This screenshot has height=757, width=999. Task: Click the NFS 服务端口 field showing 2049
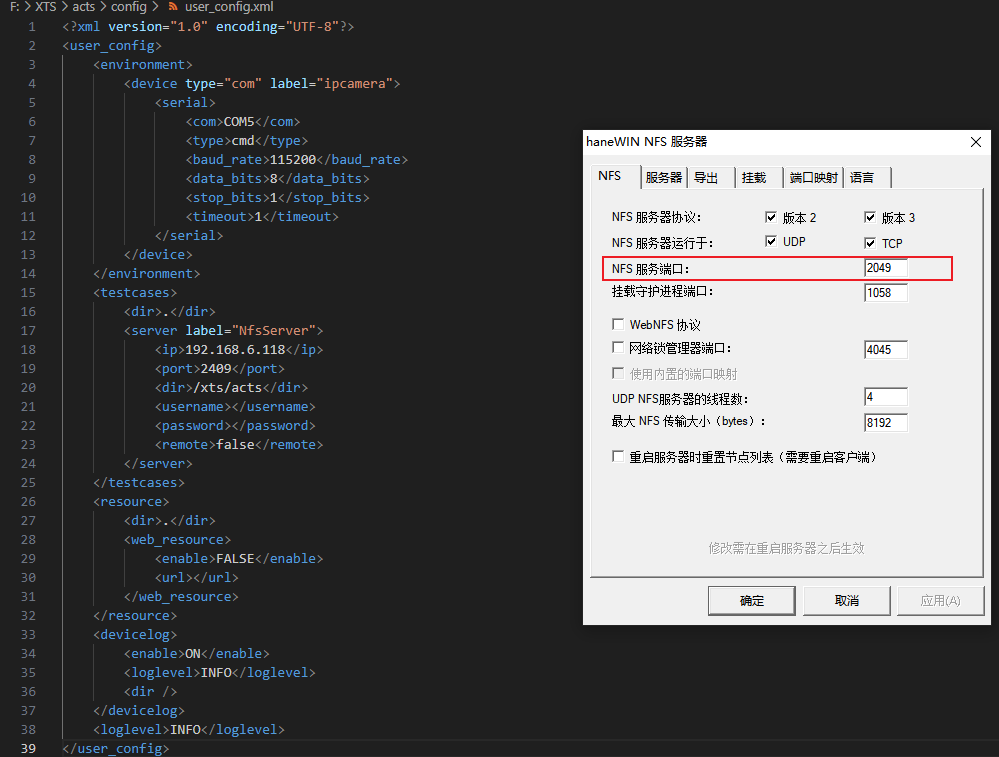point(886,268)
